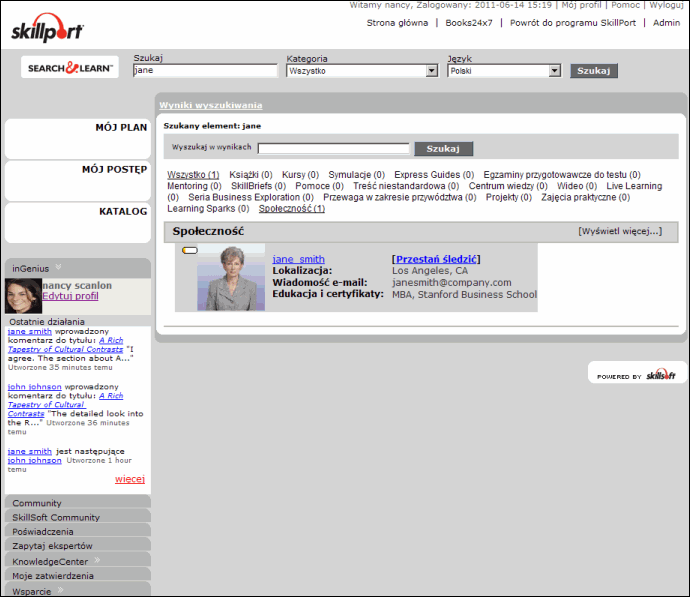Select the Społeczność (1) results filter
The height and width of the screenshot is (597, 690).
coord(291,209)
